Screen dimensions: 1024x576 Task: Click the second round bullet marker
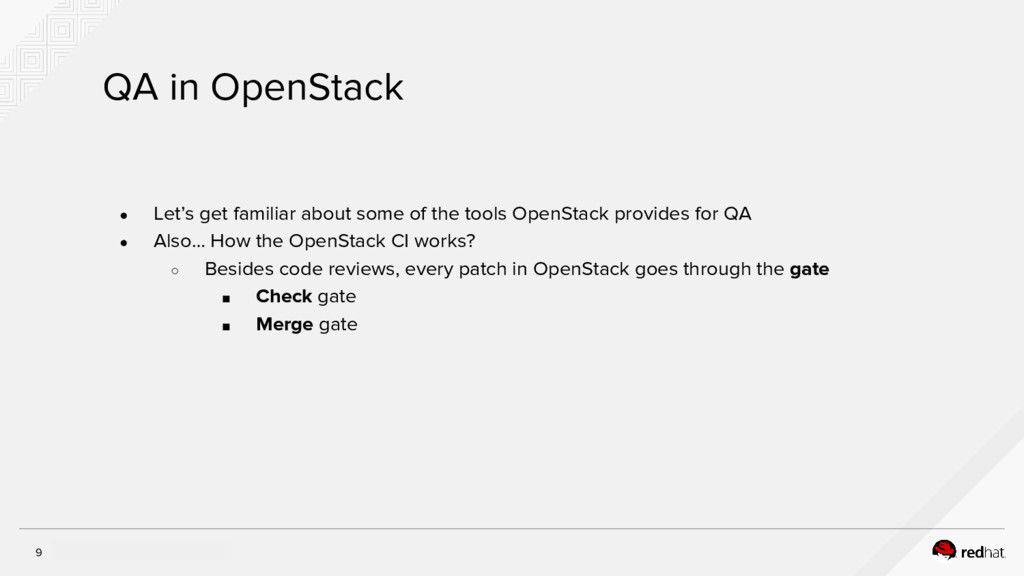click(124, 243)
